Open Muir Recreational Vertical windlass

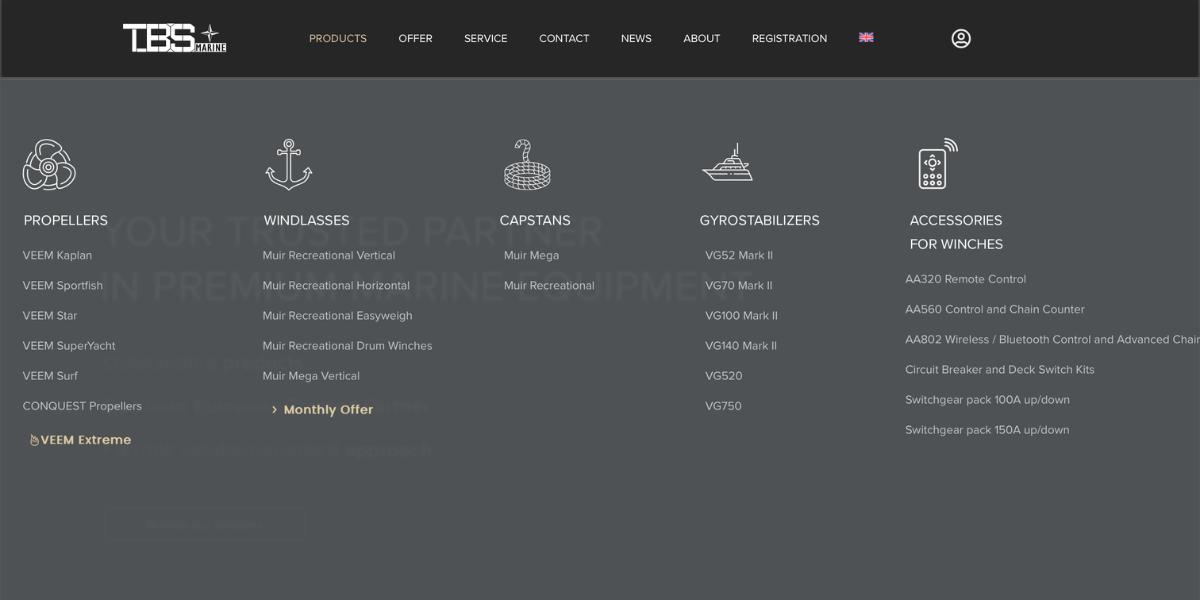329,255
